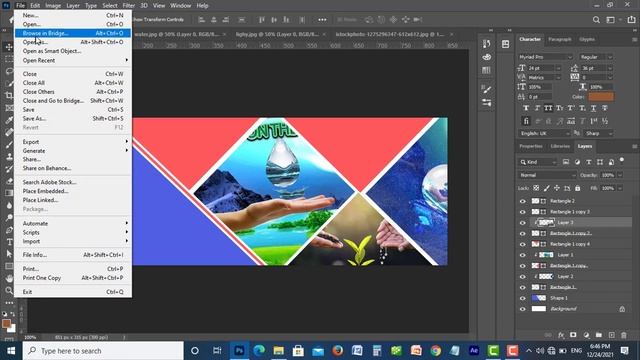Select the Brush tool

coord(9,144)
